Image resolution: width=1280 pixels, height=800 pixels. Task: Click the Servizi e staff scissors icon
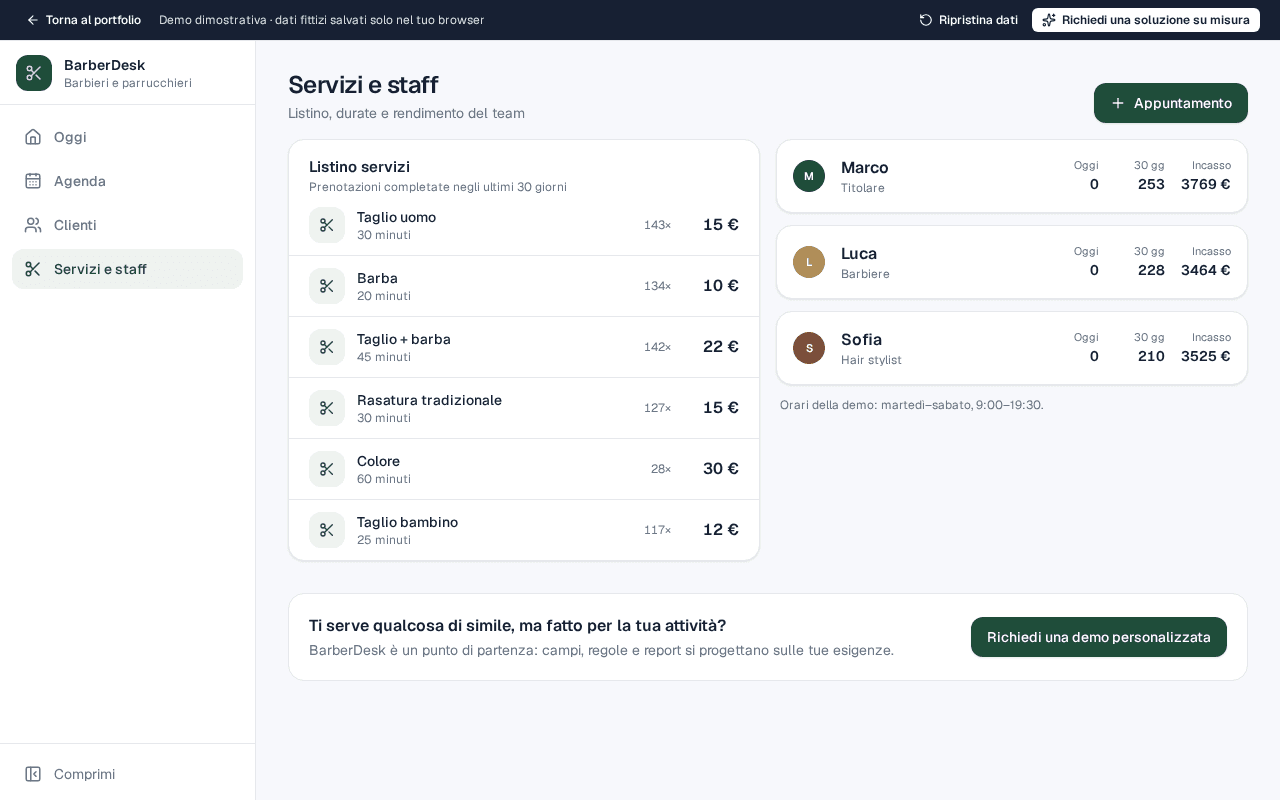33,269
